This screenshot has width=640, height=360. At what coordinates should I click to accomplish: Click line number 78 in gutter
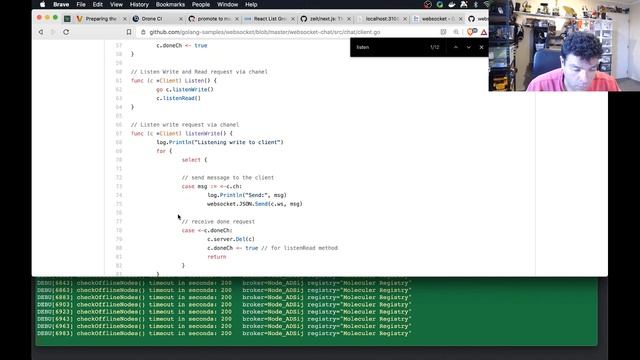[119, 230]
